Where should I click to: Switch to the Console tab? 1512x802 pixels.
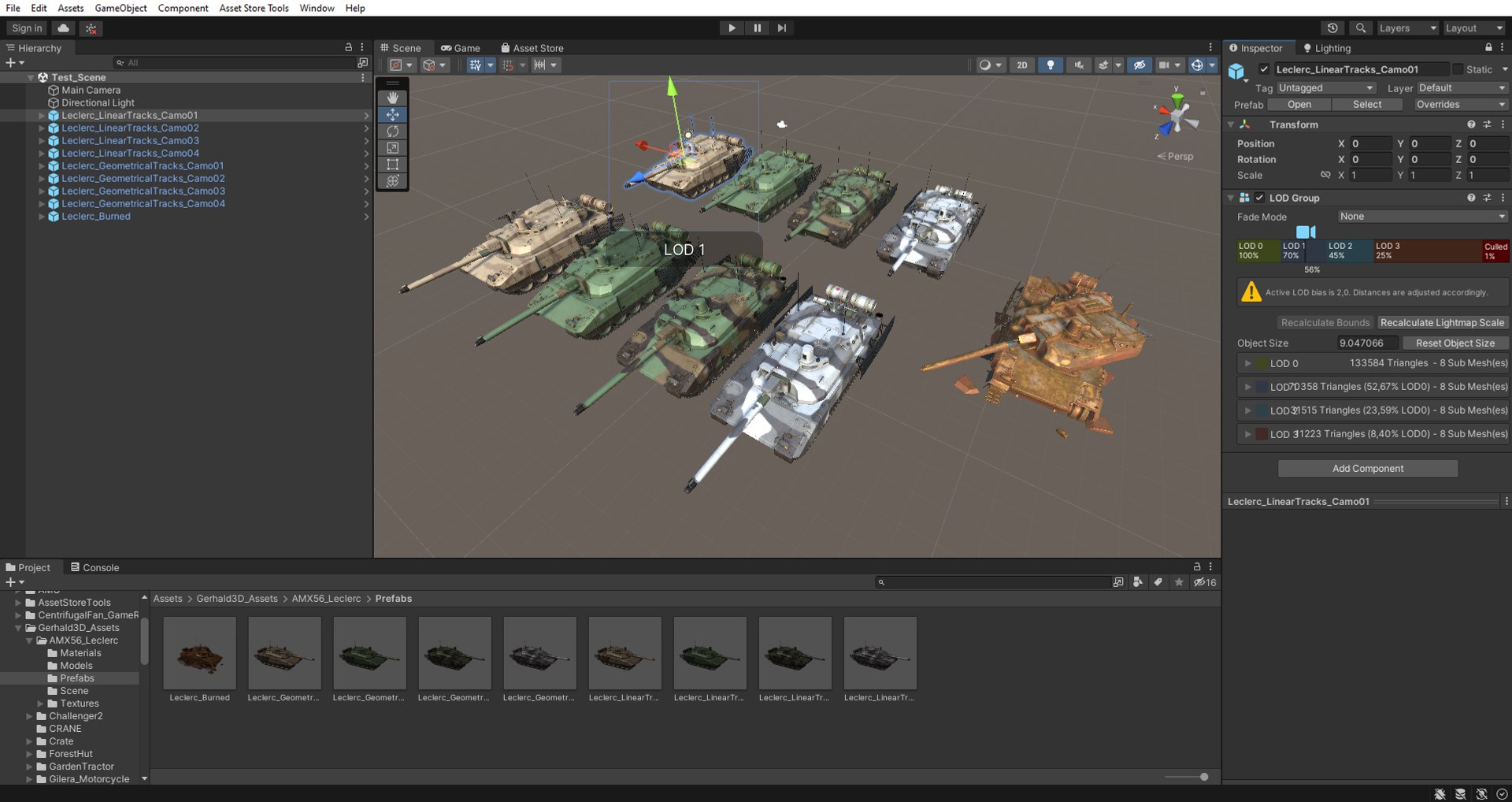(x=94, y=567)
